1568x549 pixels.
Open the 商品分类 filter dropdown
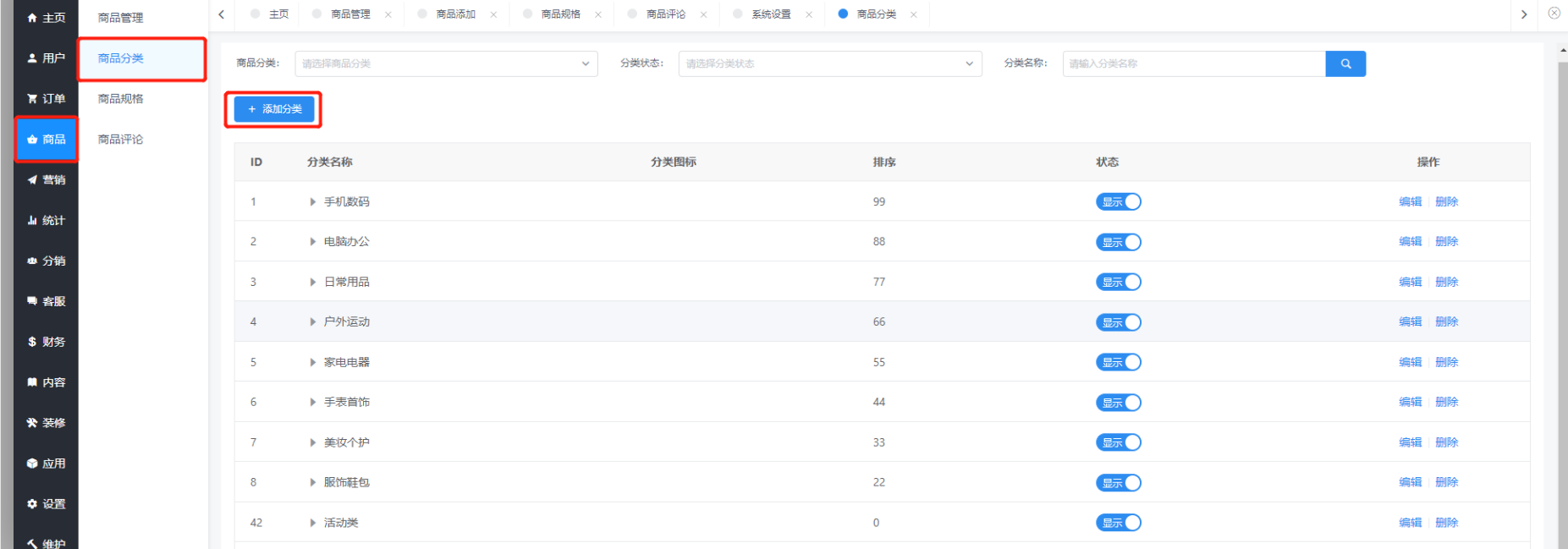pyautogui.click(x=446, y=63)
